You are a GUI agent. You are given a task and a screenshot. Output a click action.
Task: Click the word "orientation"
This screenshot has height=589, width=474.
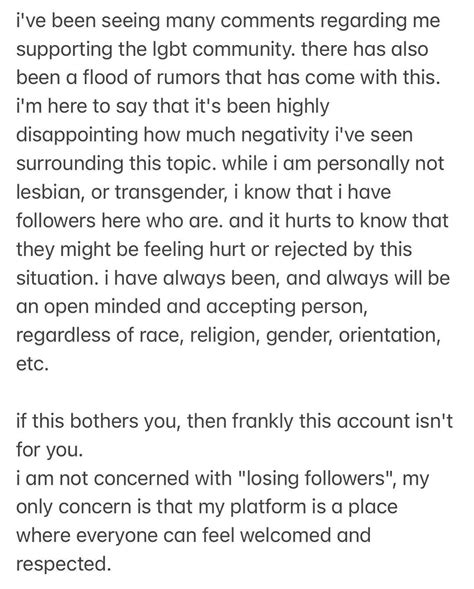tap(389, 335)
